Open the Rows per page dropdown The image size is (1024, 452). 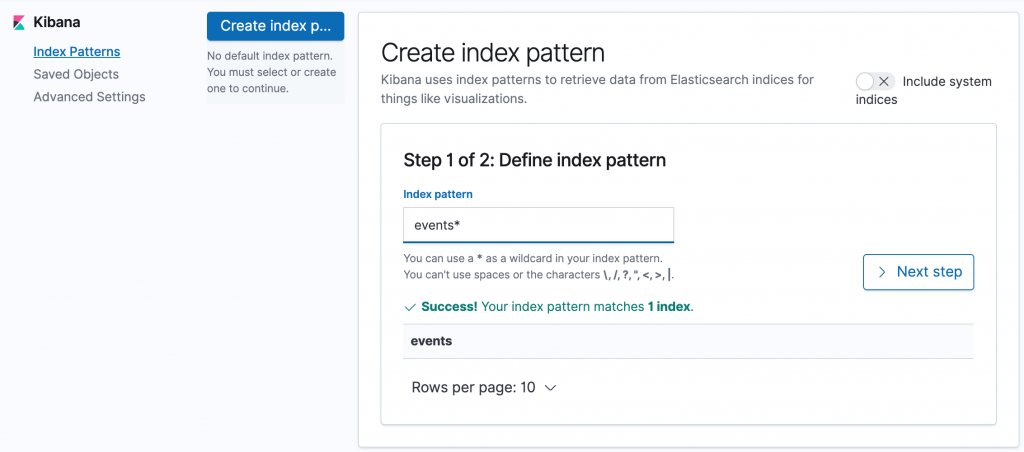[483, 388]
